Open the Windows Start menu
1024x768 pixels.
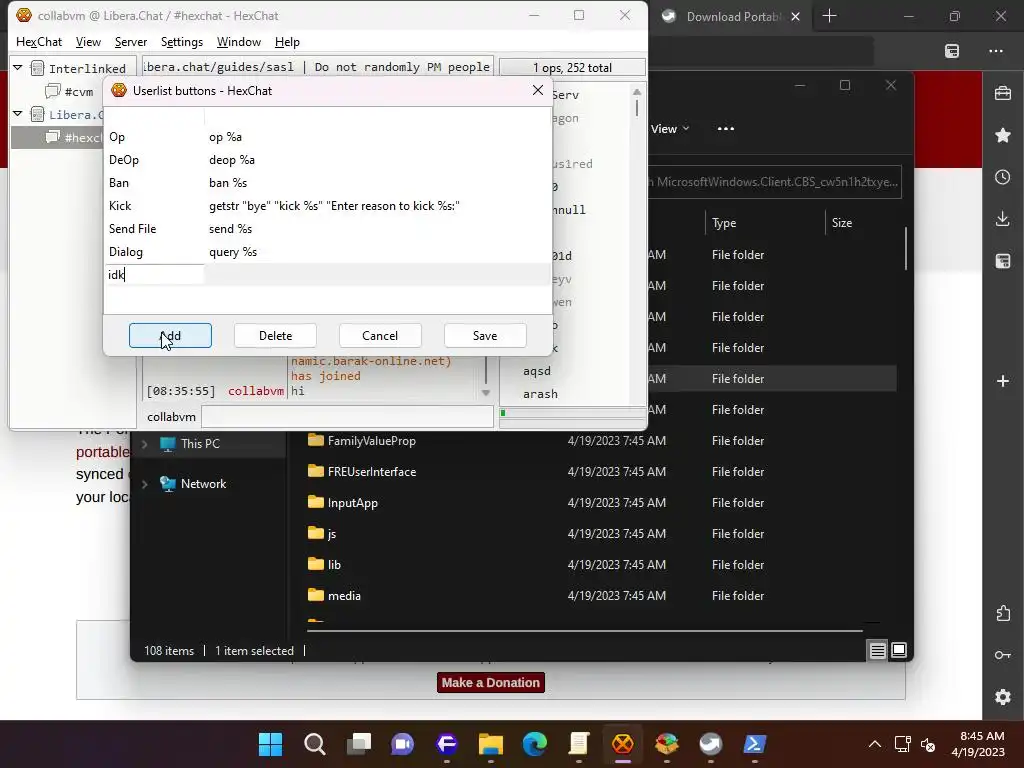coord(270,744)
